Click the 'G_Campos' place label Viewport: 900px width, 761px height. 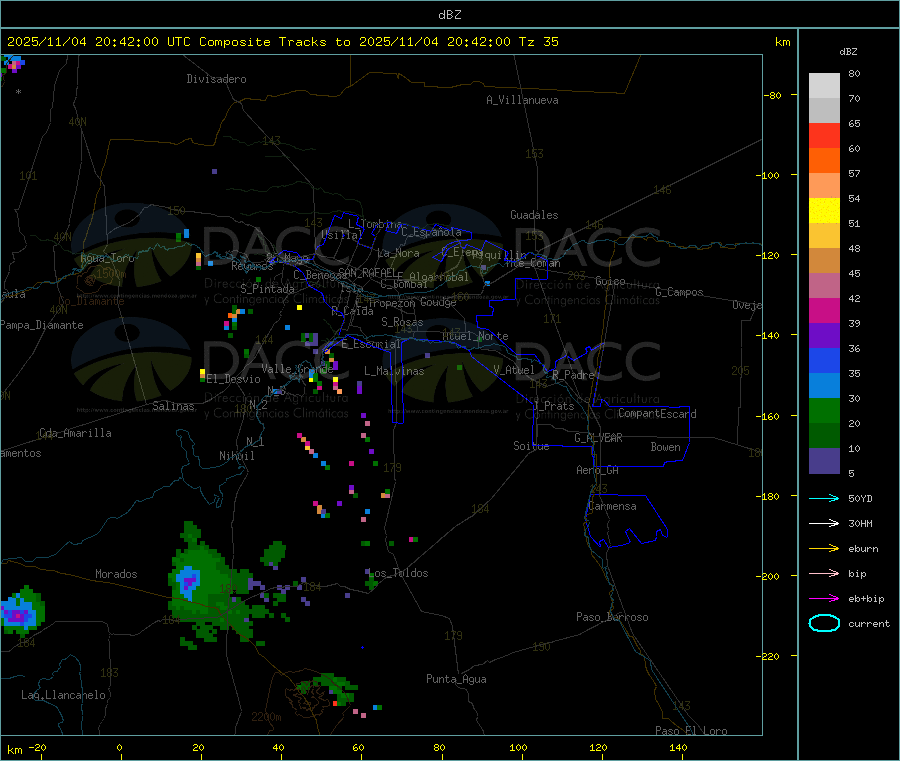[679, 292]
